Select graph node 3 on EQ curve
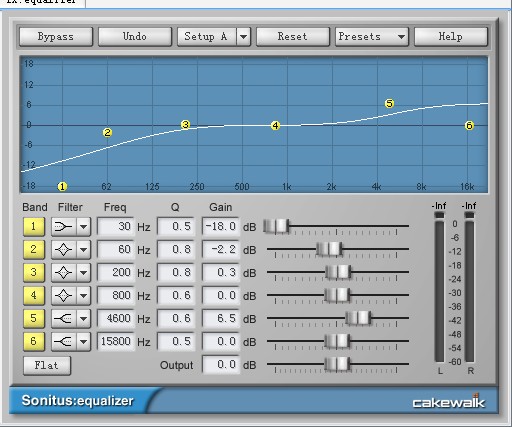Viewport: 512px width, 427px height. [185, 125]
